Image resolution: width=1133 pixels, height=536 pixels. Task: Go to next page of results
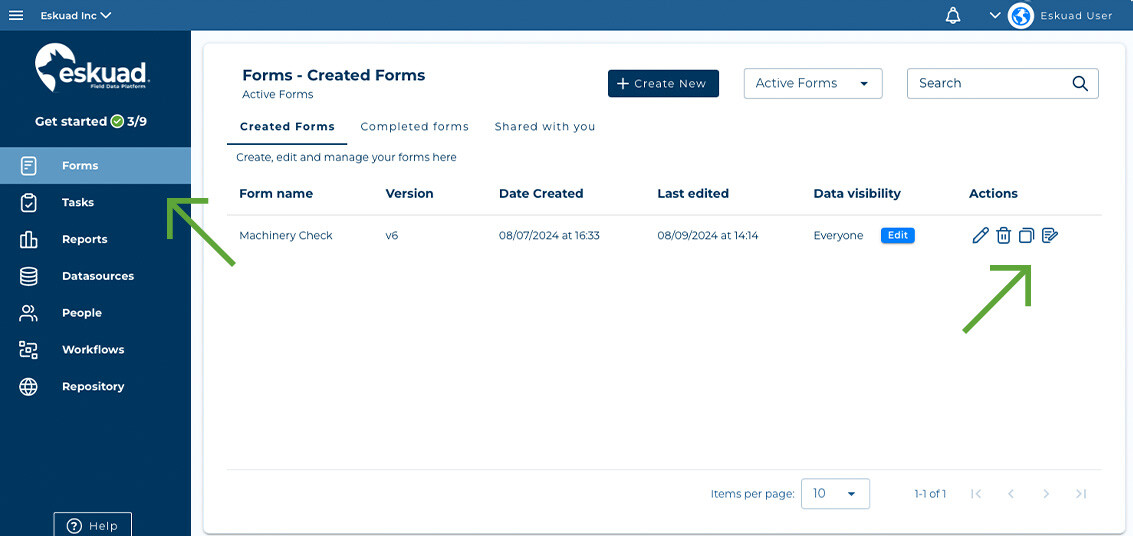1046,494
